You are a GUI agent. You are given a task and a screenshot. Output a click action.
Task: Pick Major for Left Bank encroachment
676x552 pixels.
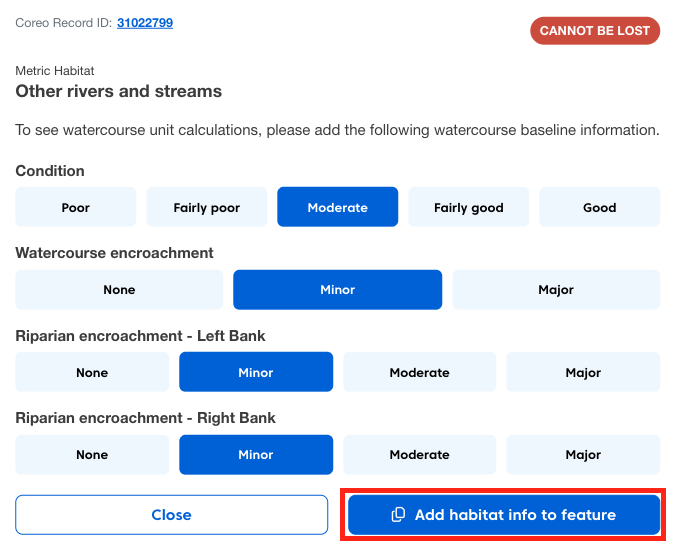[x=583, y=372]
